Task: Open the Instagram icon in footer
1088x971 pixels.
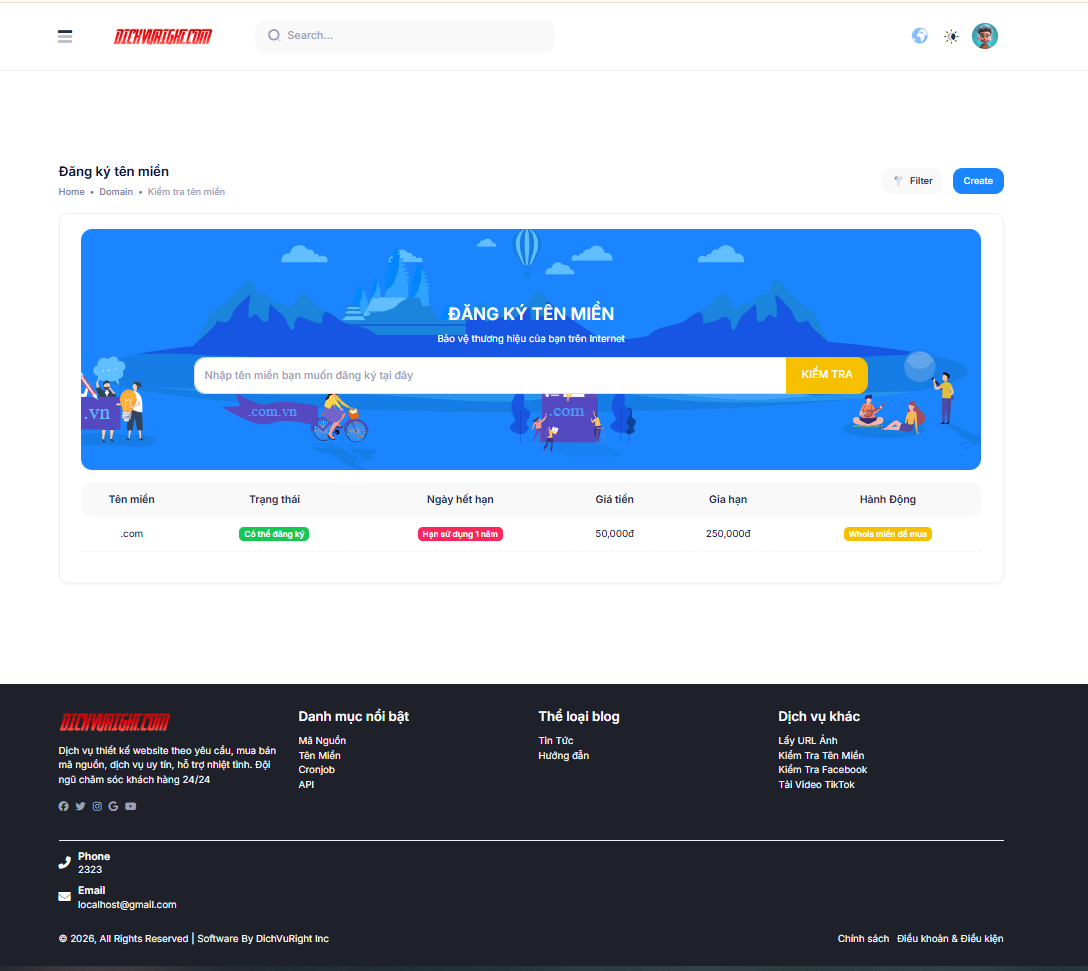Action: point(97,806)
